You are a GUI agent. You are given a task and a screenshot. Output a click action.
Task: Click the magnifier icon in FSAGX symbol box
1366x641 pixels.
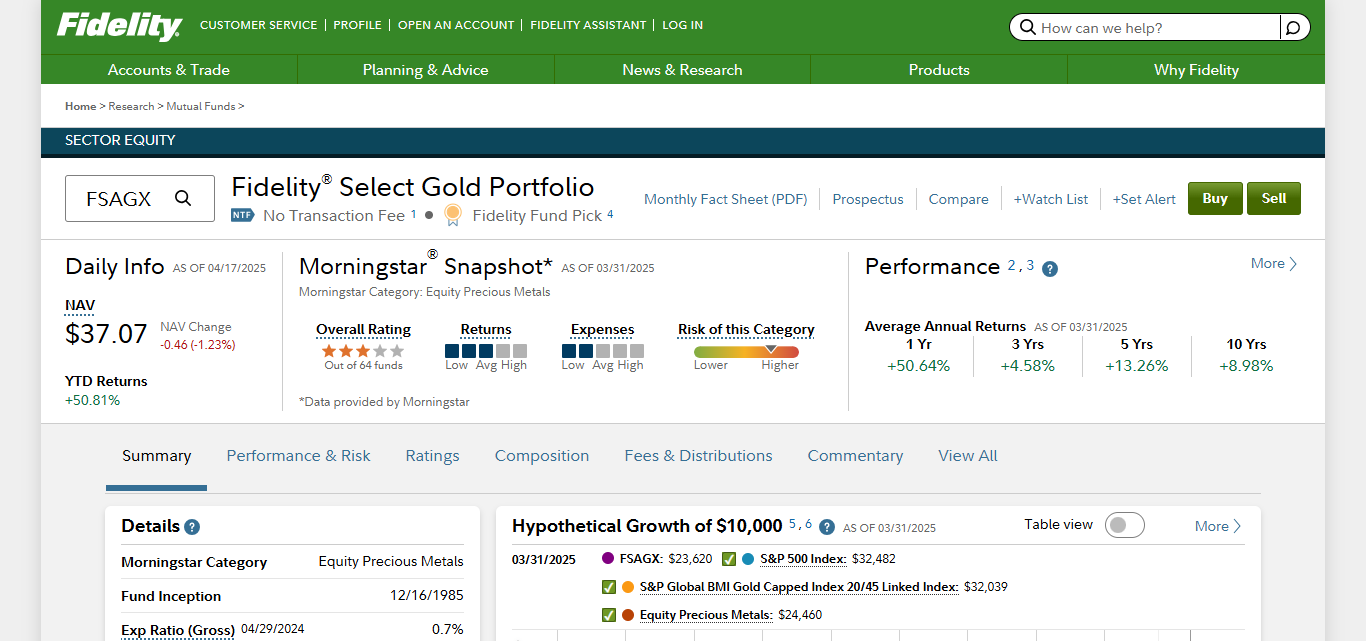tap(183, 198)
